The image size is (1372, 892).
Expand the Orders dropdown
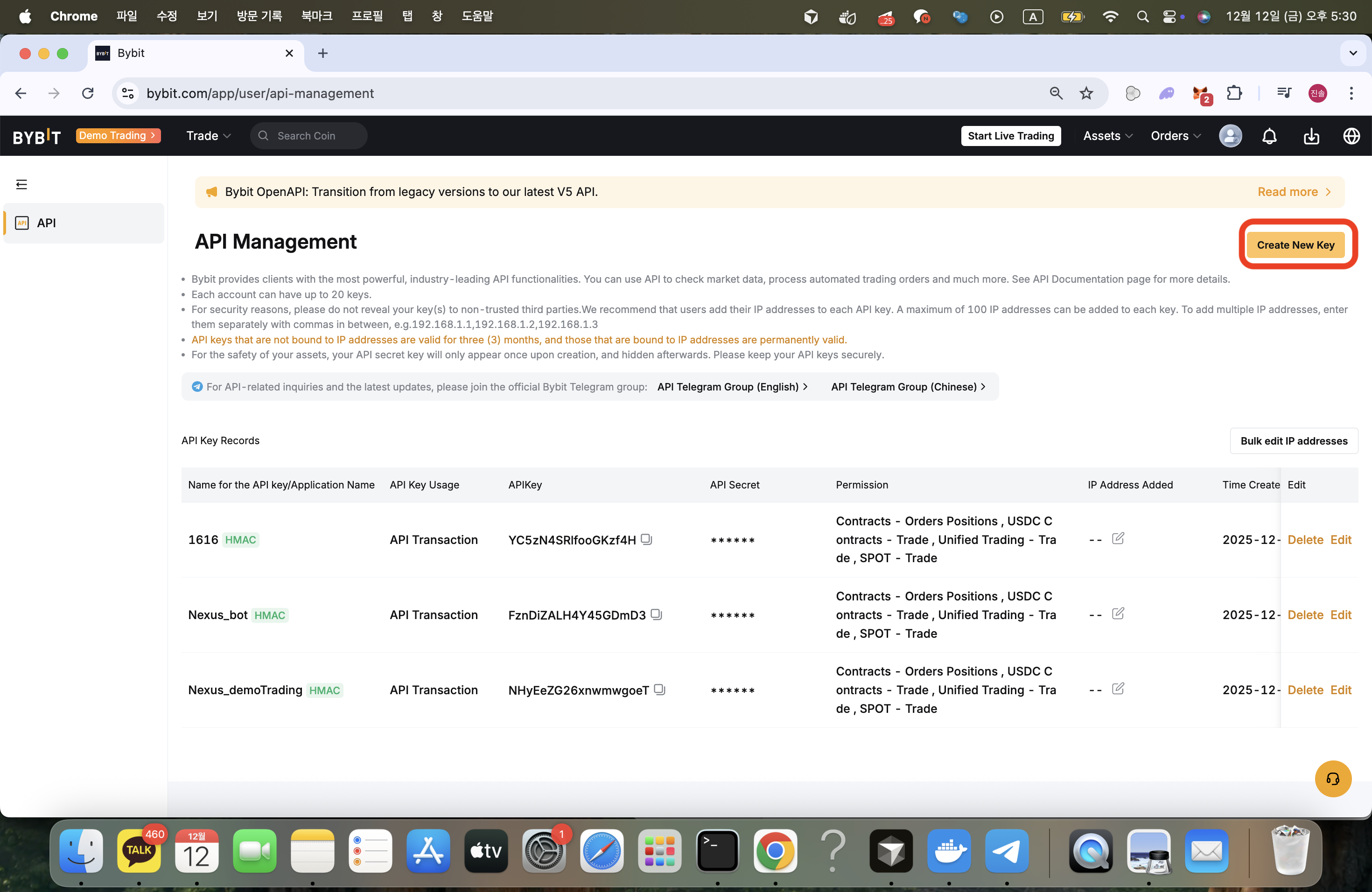[1175, 136]
